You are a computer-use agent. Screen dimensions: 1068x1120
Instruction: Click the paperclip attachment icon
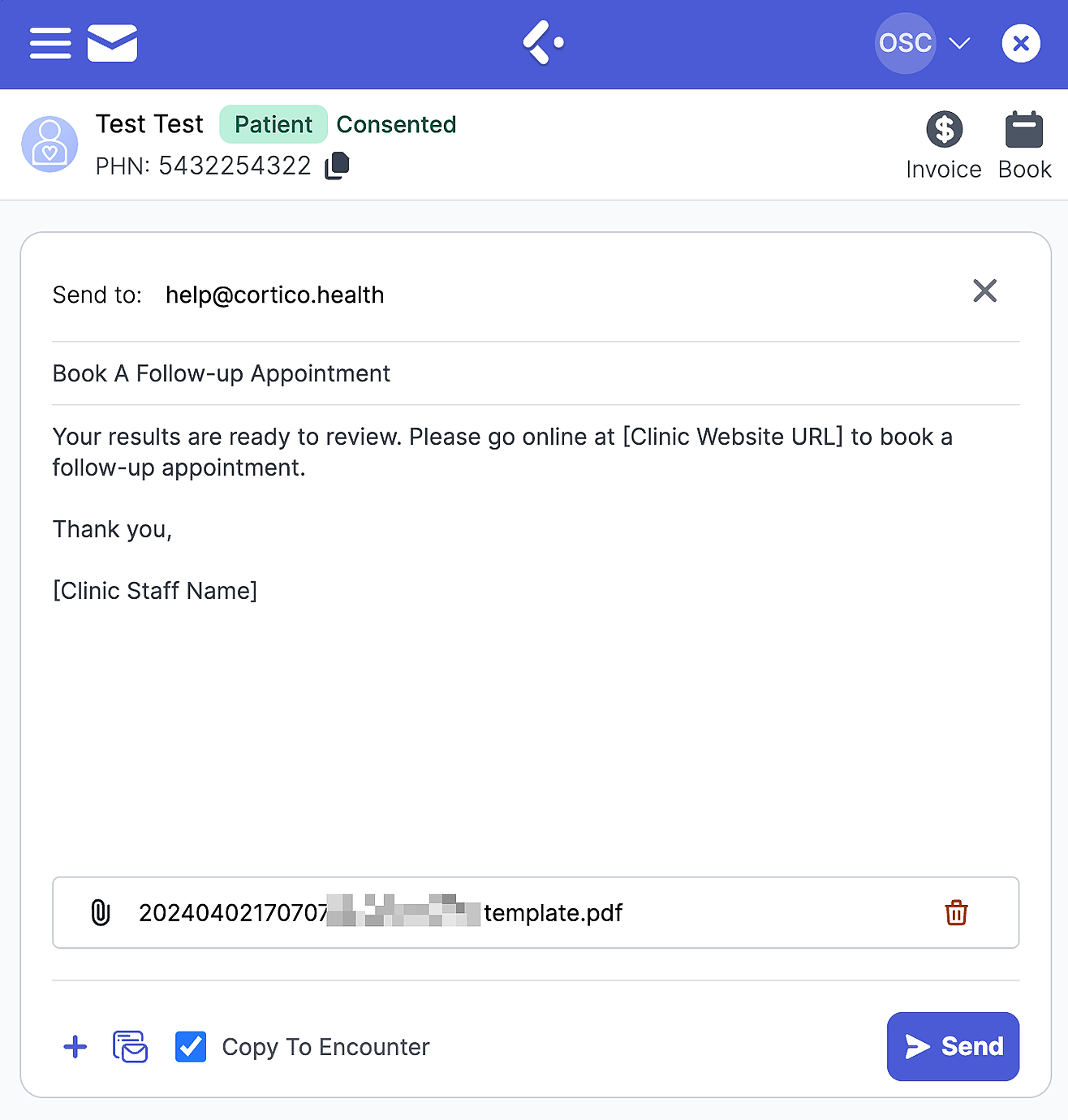click(101, 913)
